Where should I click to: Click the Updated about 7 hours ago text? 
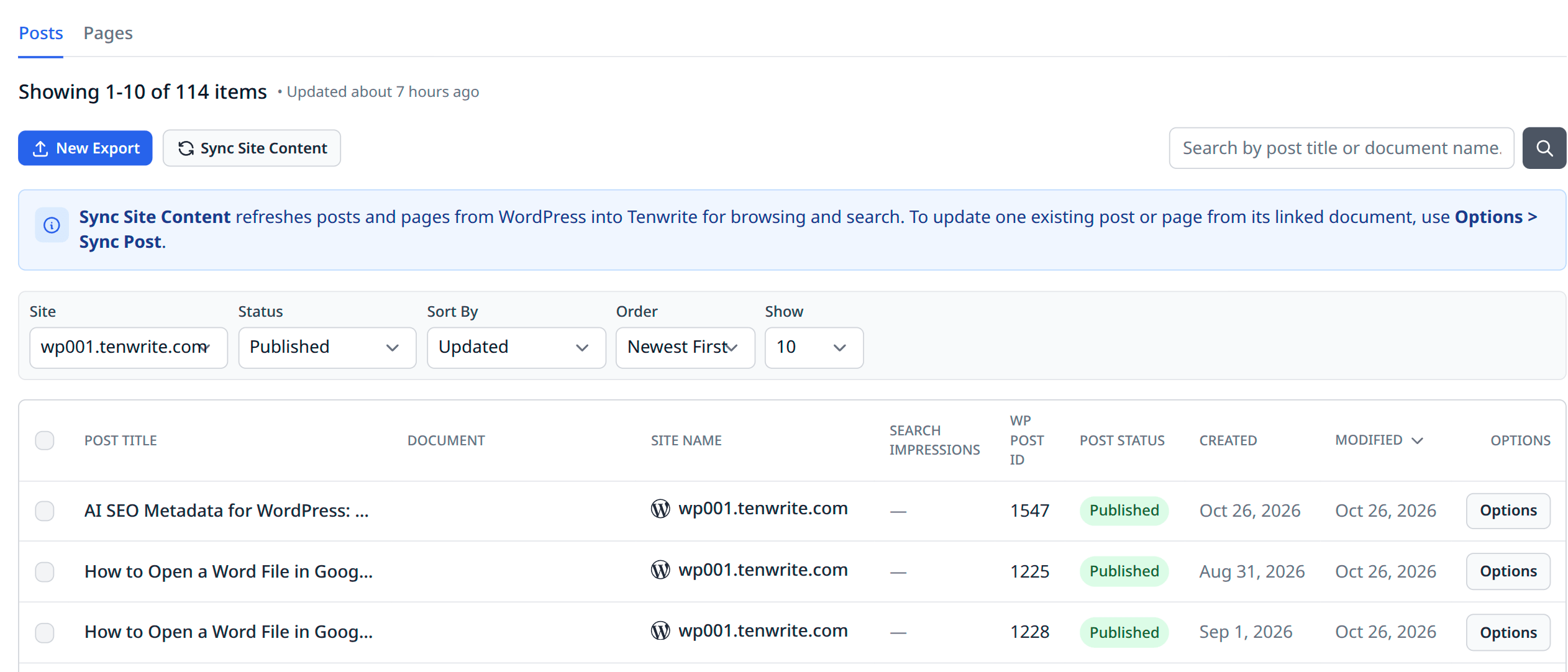(x=383, y=92)
